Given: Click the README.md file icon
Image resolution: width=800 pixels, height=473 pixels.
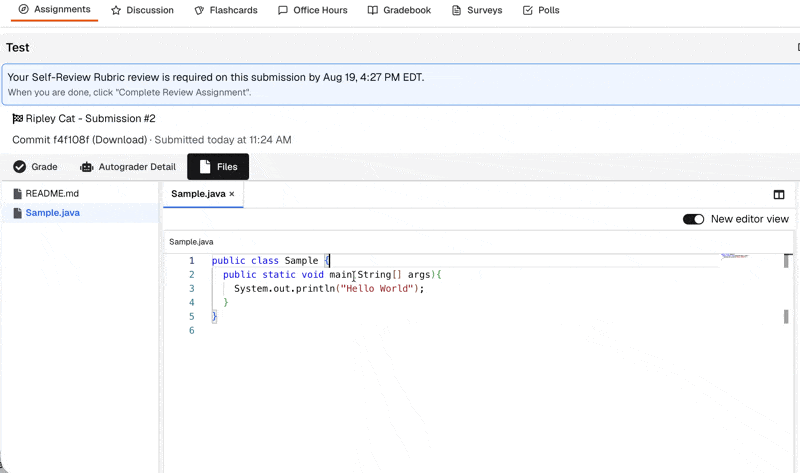Looking at the screenshot, I should [x=18, y=193].
